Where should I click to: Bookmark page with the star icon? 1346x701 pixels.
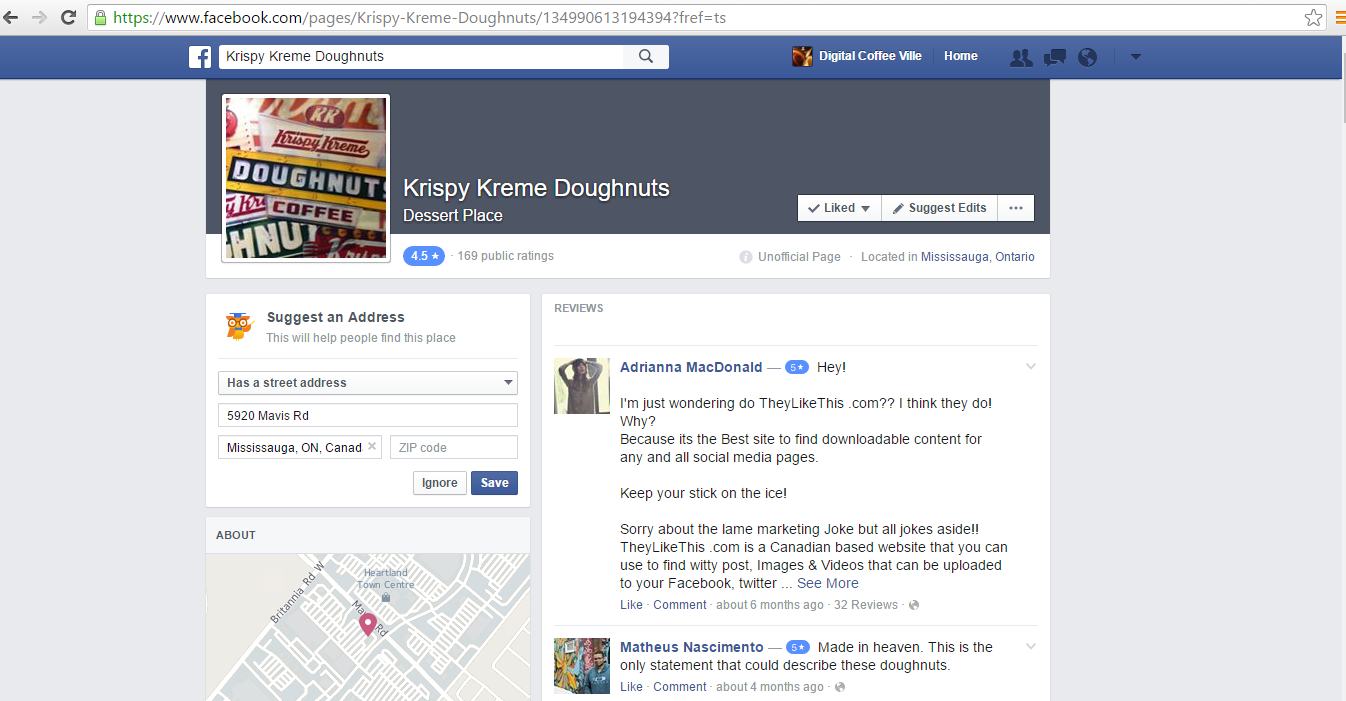(x=1313, y=18)
